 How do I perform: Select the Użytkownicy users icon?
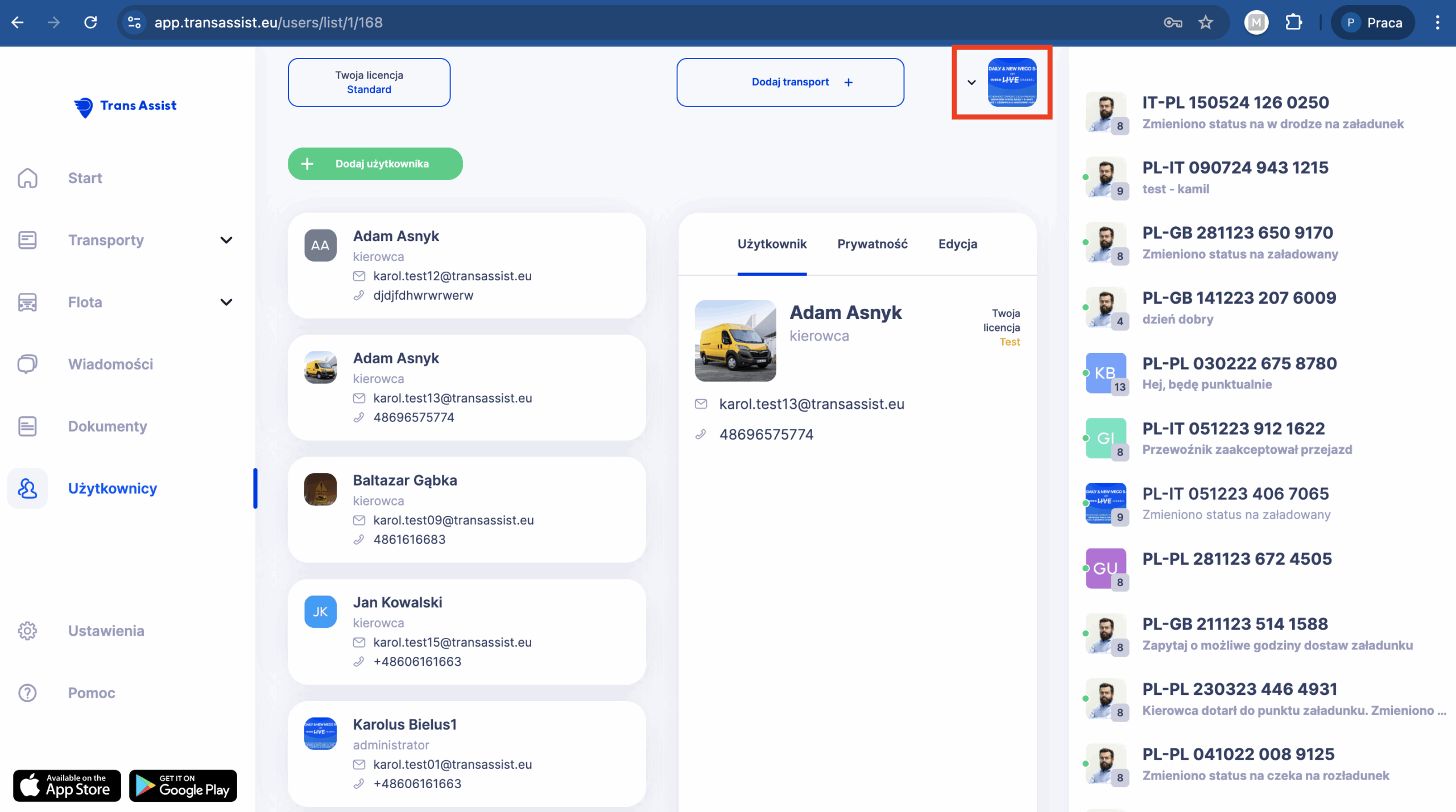click(x=27, y=488)
